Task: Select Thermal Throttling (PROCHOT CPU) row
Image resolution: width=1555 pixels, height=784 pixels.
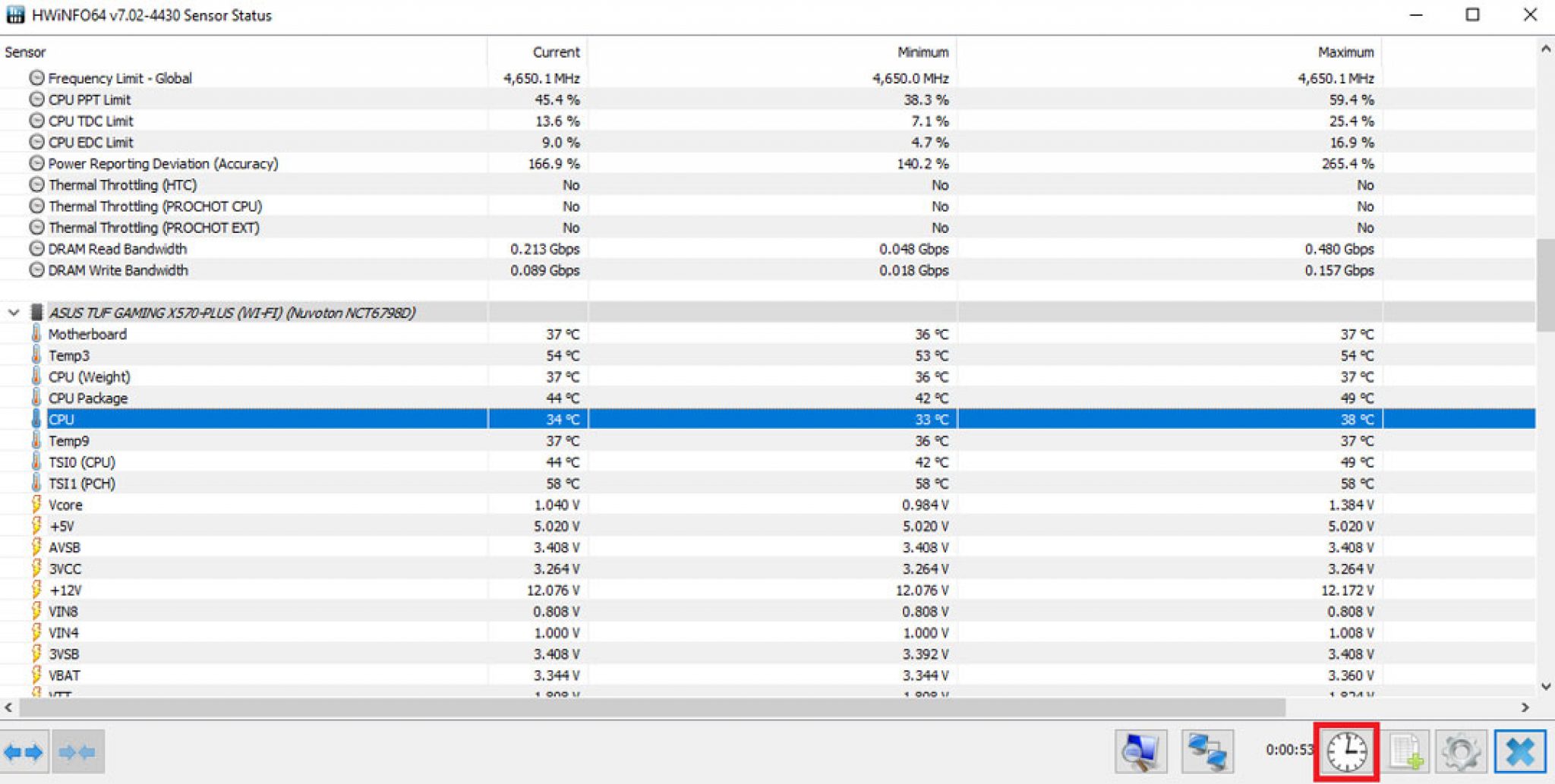Action: [768, 206]
